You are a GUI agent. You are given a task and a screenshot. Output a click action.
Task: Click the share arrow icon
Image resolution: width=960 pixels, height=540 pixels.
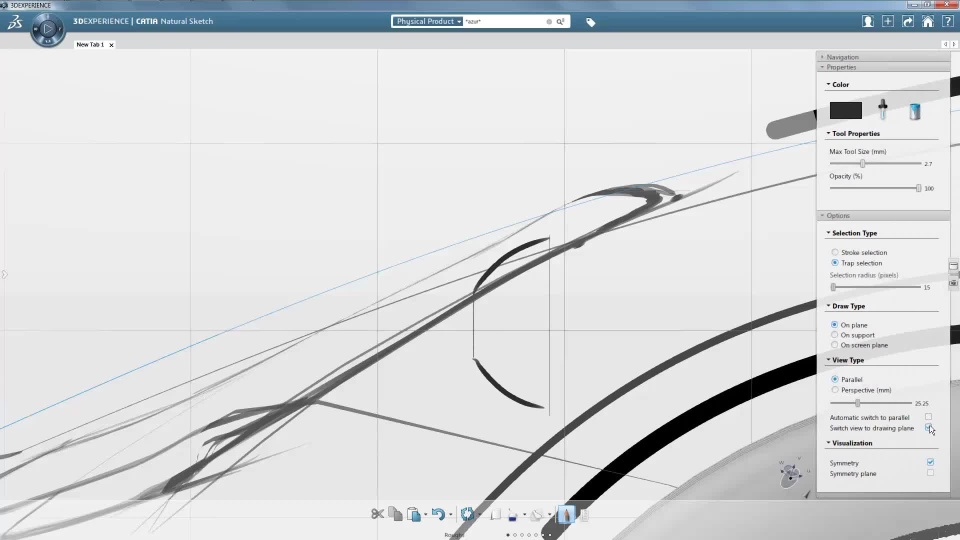908,21
